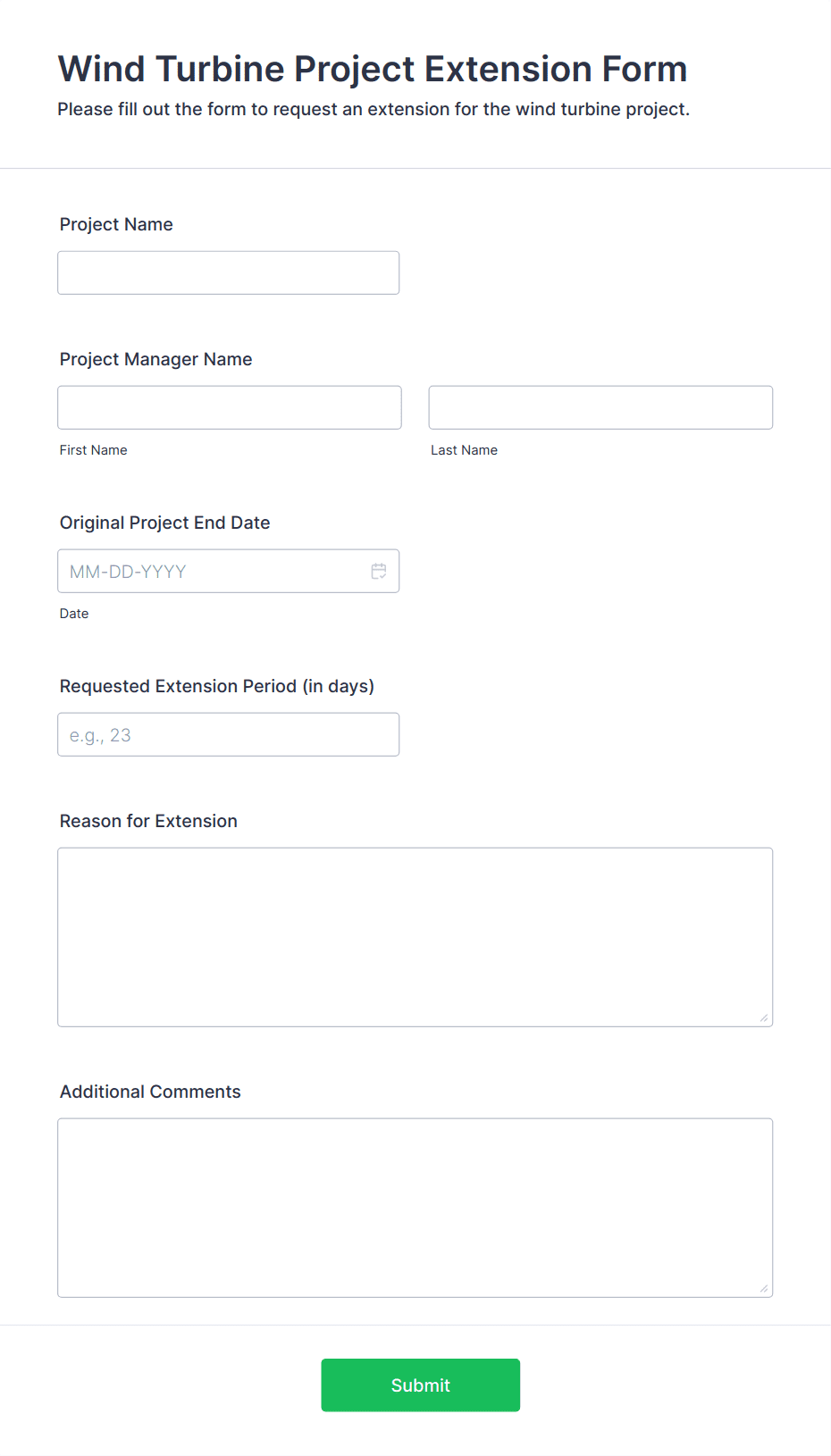Viewport: 831px width, 1456px height.
Task: Click the Last Name input box
Action: pyautogui.click(x=600, y=407)
